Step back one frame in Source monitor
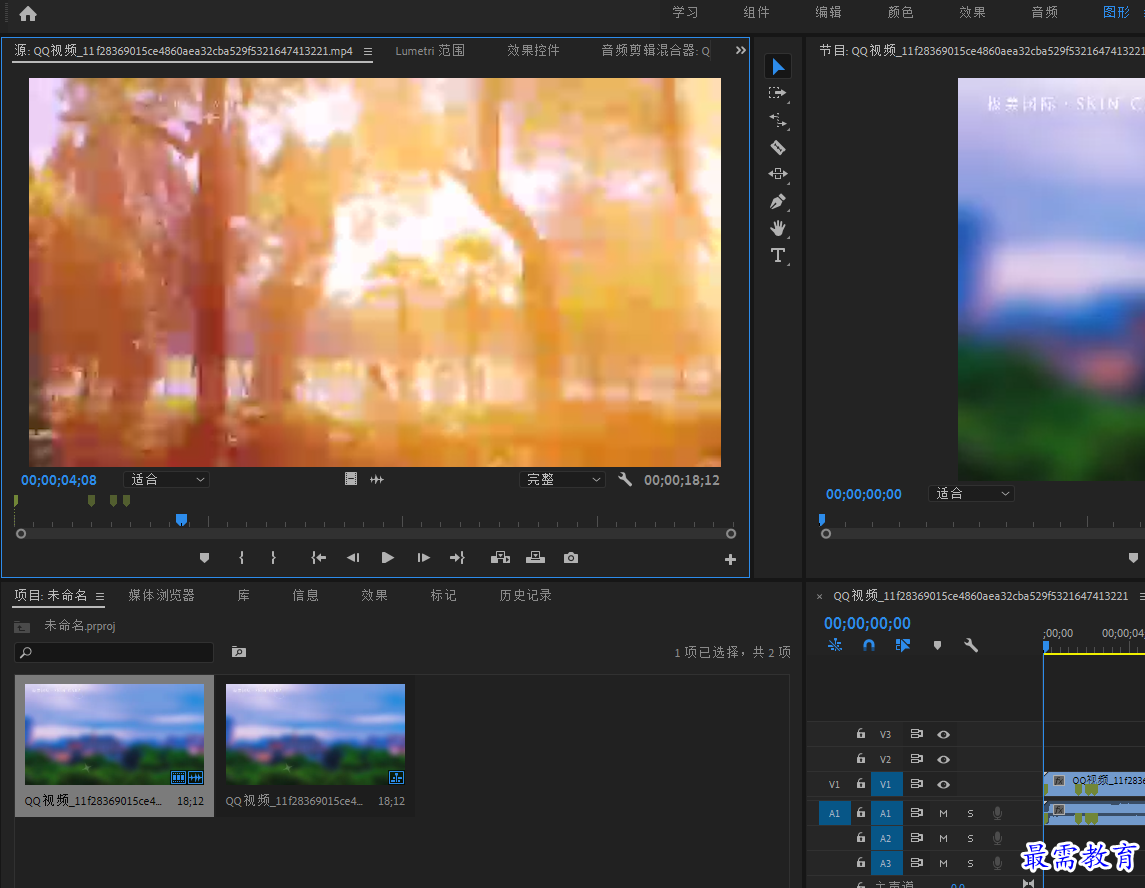This screenshot has height=888, width=1145. pyautogui.click(x=353, y=558)
